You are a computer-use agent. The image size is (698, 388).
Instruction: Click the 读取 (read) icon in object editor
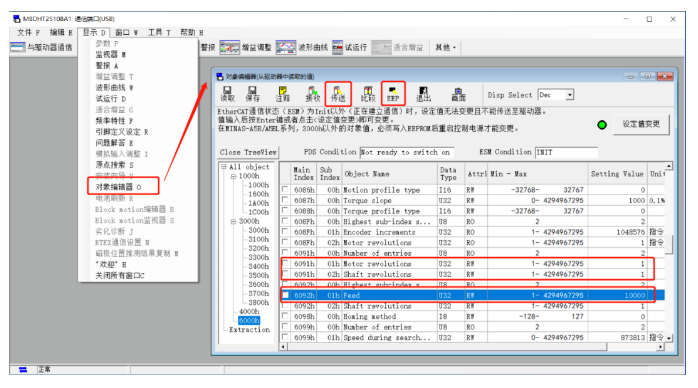(227, 94)
